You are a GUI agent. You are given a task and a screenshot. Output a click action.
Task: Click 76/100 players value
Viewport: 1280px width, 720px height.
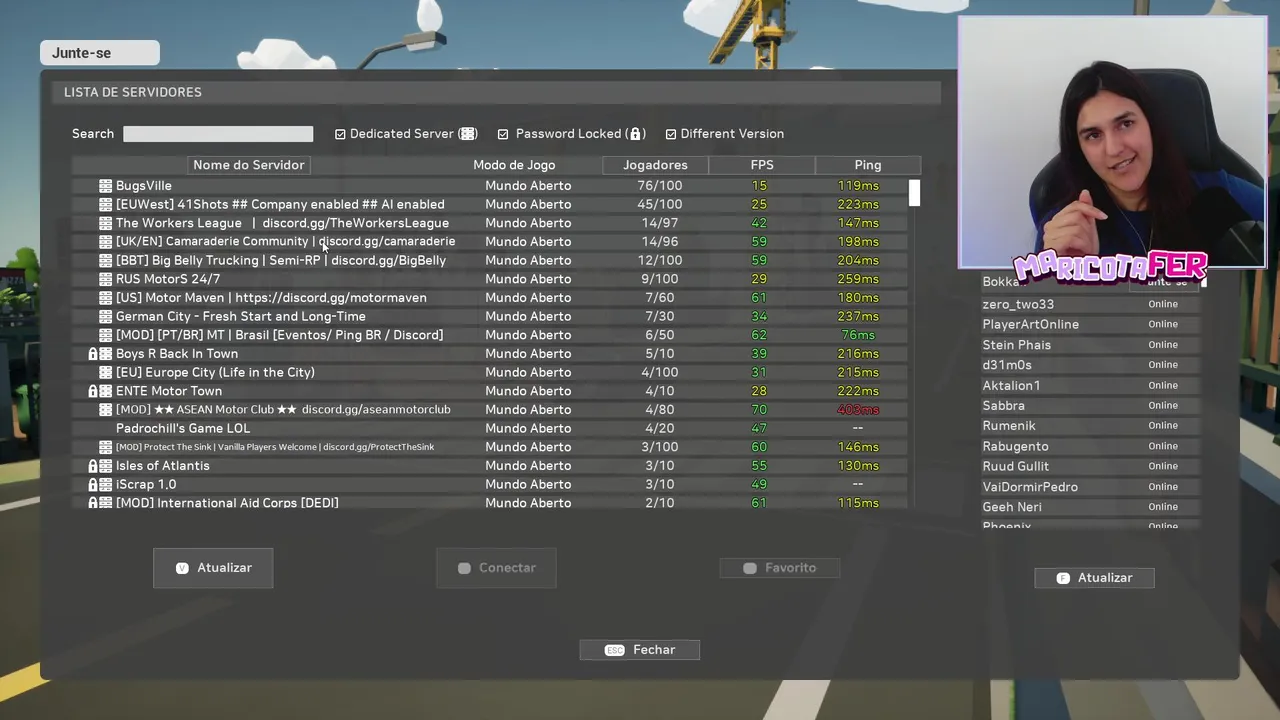tap(660, 186)
